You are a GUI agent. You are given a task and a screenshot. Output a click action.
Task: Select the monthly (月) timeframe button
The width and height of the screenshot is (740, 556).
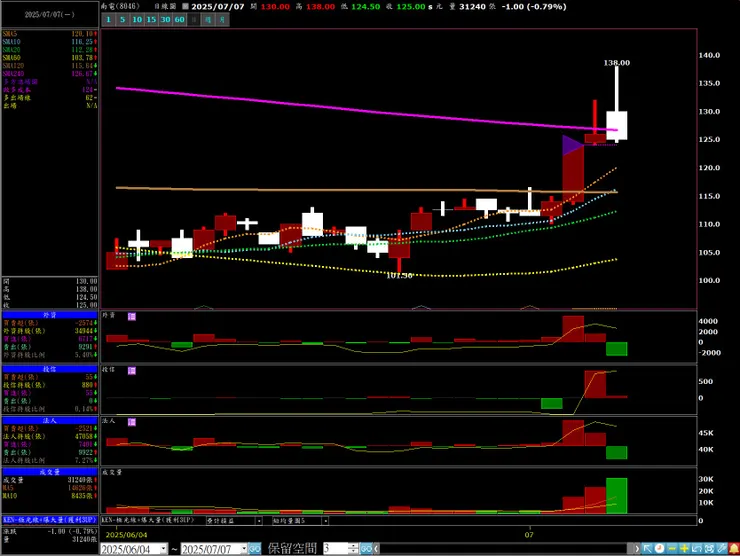[222, 19]
